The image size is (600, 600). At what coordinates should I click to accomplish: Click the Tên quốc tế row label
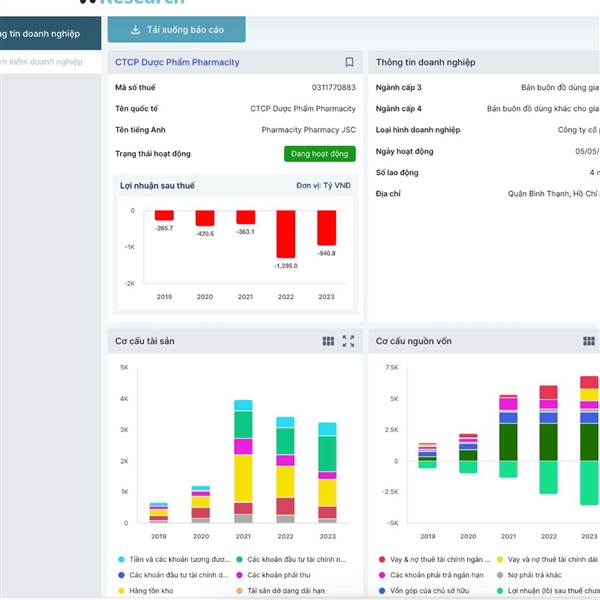[x=137, y=109]
